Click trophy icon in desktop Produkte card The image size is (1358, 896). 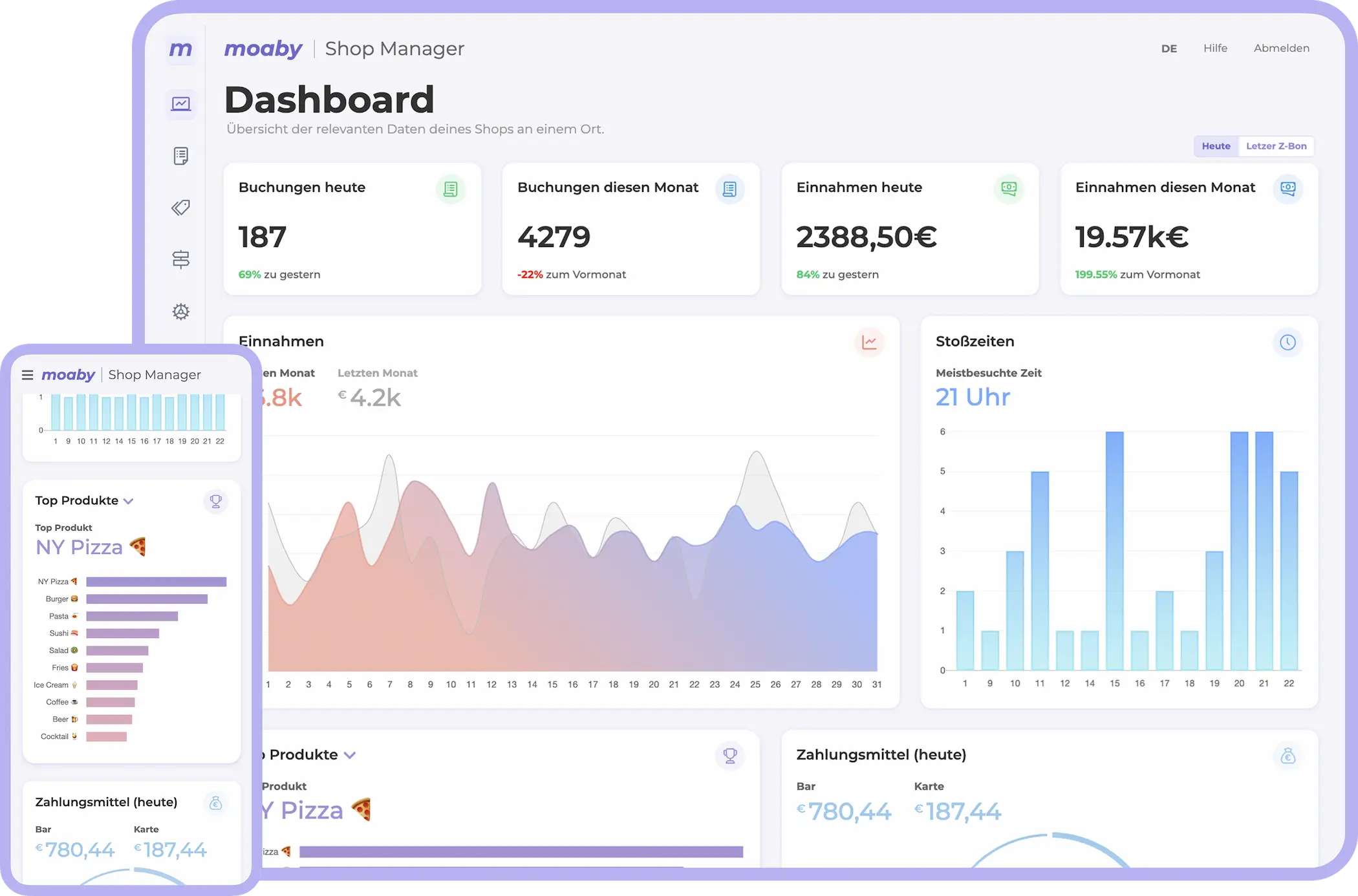coord(729,755)
